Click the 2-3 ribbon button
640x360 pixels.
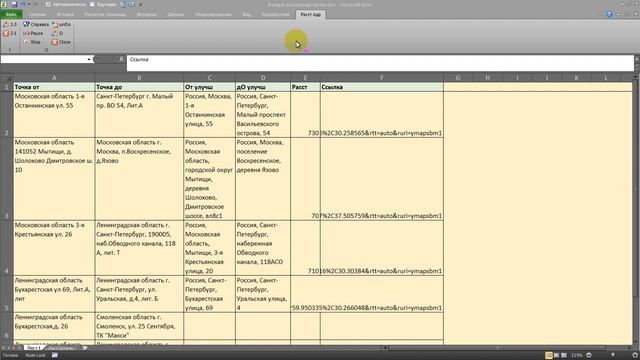tap(10, 24)
